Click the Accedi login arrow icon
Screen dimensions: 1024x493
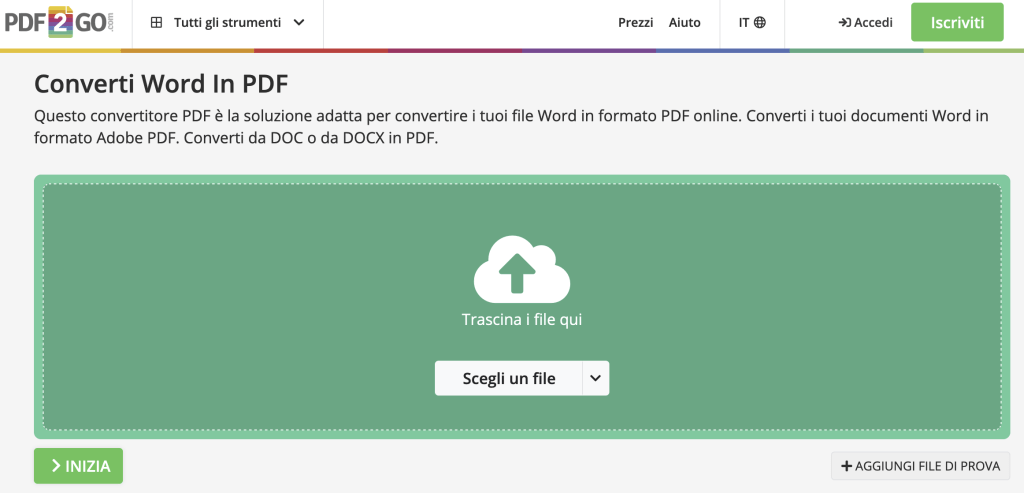844,23
